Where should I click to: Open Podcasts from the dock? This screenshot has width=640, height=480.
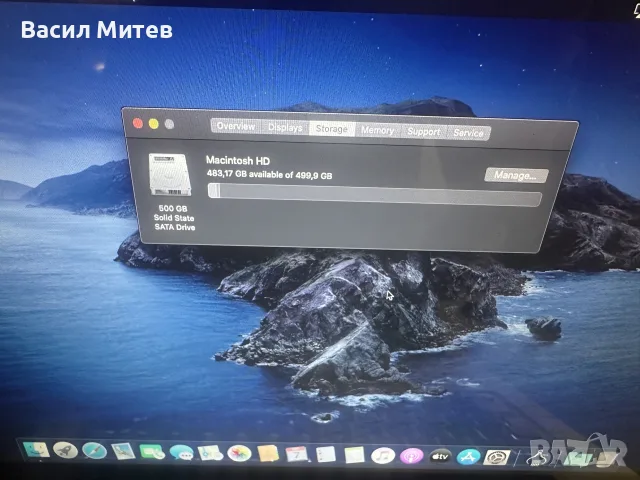pyautogui.click(x=411, y=456)
